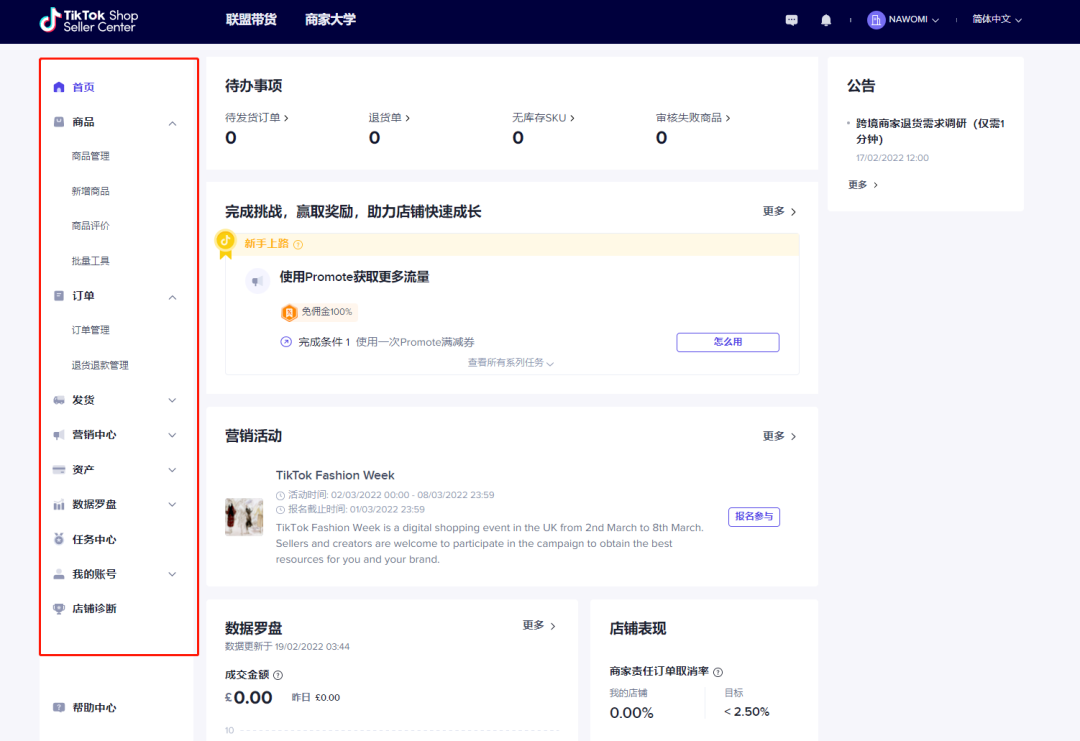Click the £0.00 成交金额 value
1080x741 pixels.
[249, 698]
